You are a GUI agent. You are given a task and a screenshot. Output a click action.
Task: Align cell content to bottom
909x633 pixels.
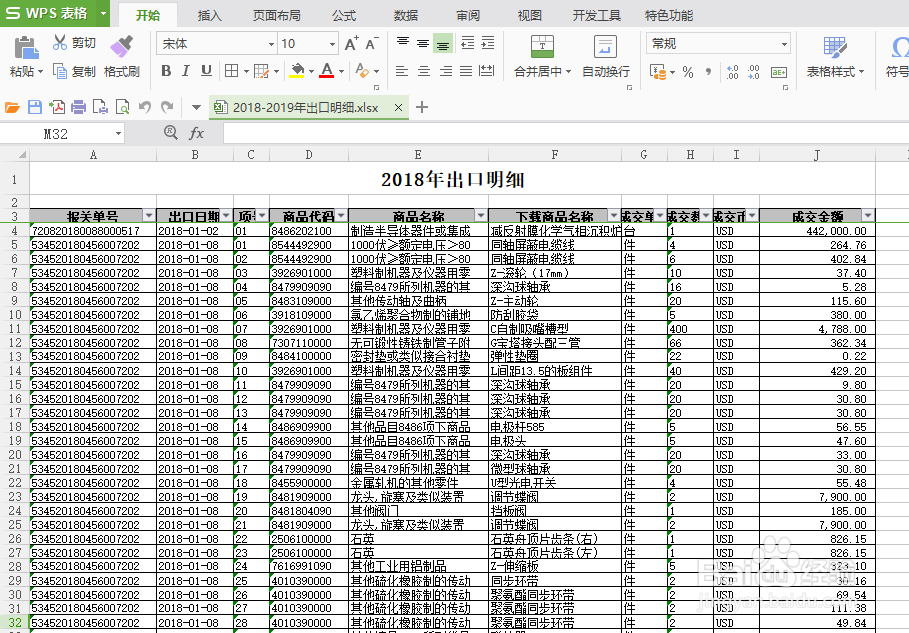[443, 43]
